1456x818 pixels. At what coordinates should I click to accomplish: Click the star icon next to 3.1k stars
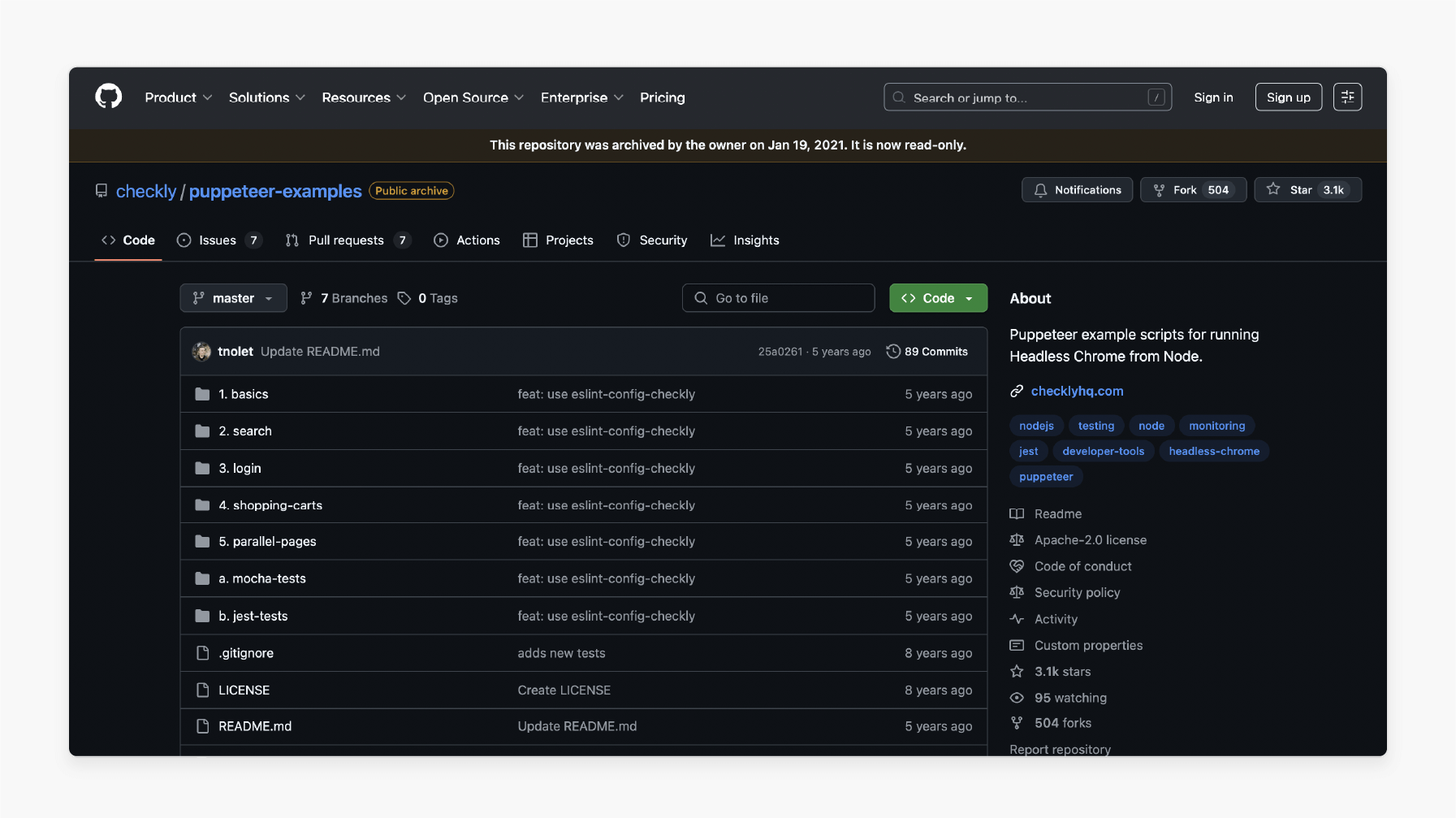(x=1017, y=672)
